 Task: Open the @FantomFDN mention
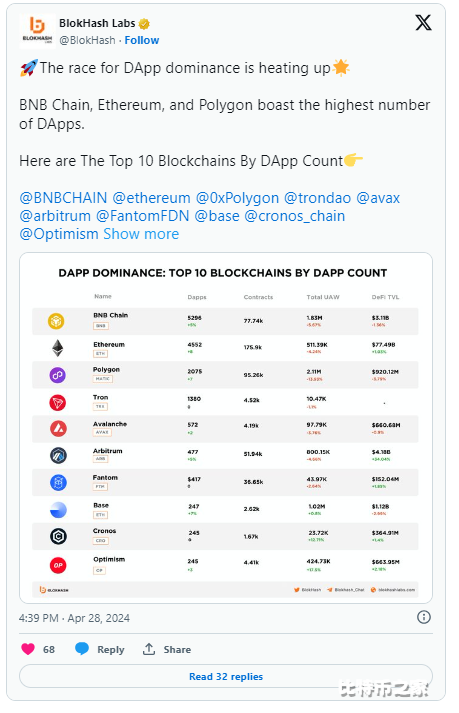(x=142, y=216)
